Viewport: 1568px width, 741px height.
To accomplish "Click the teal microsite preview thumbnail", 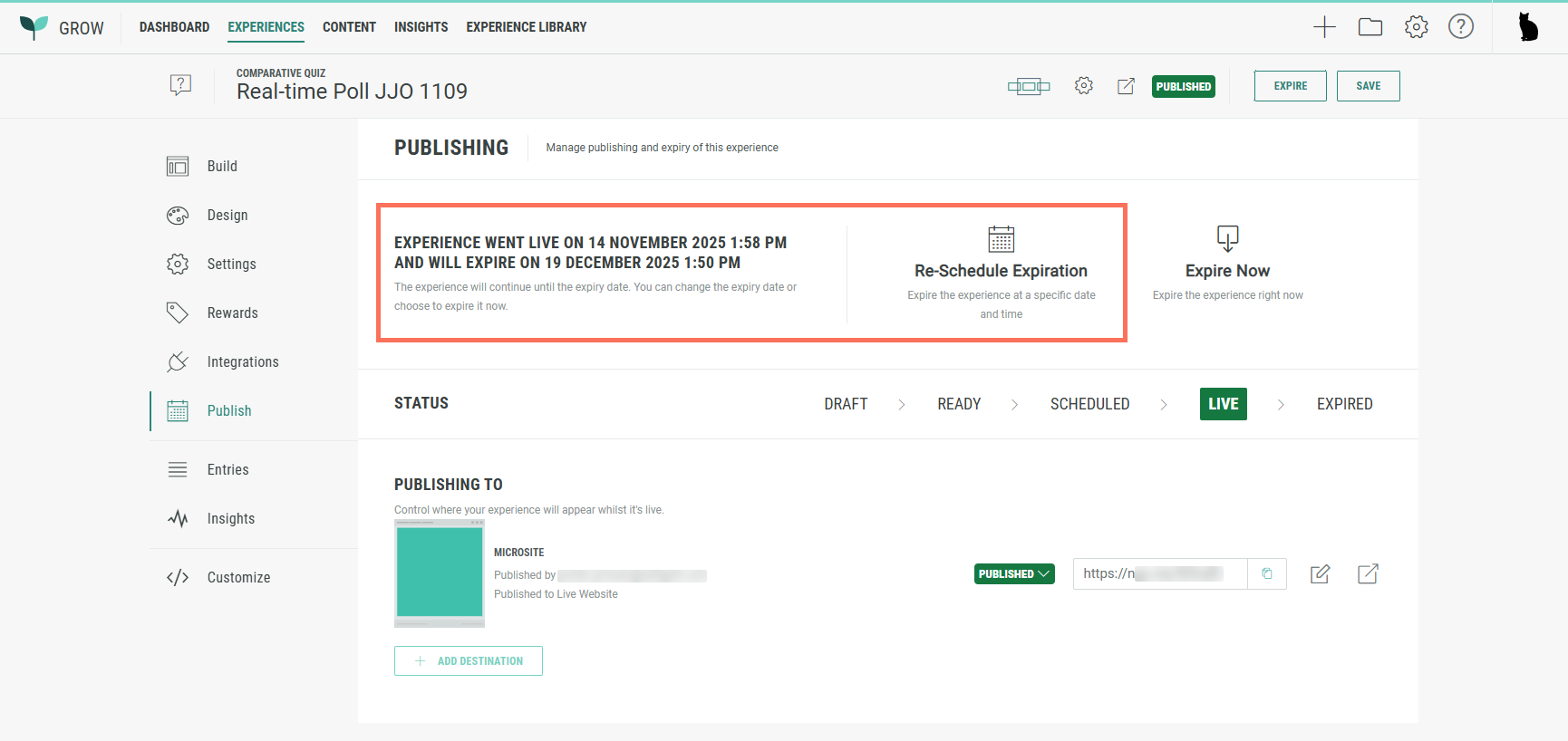I will point(440,573).
